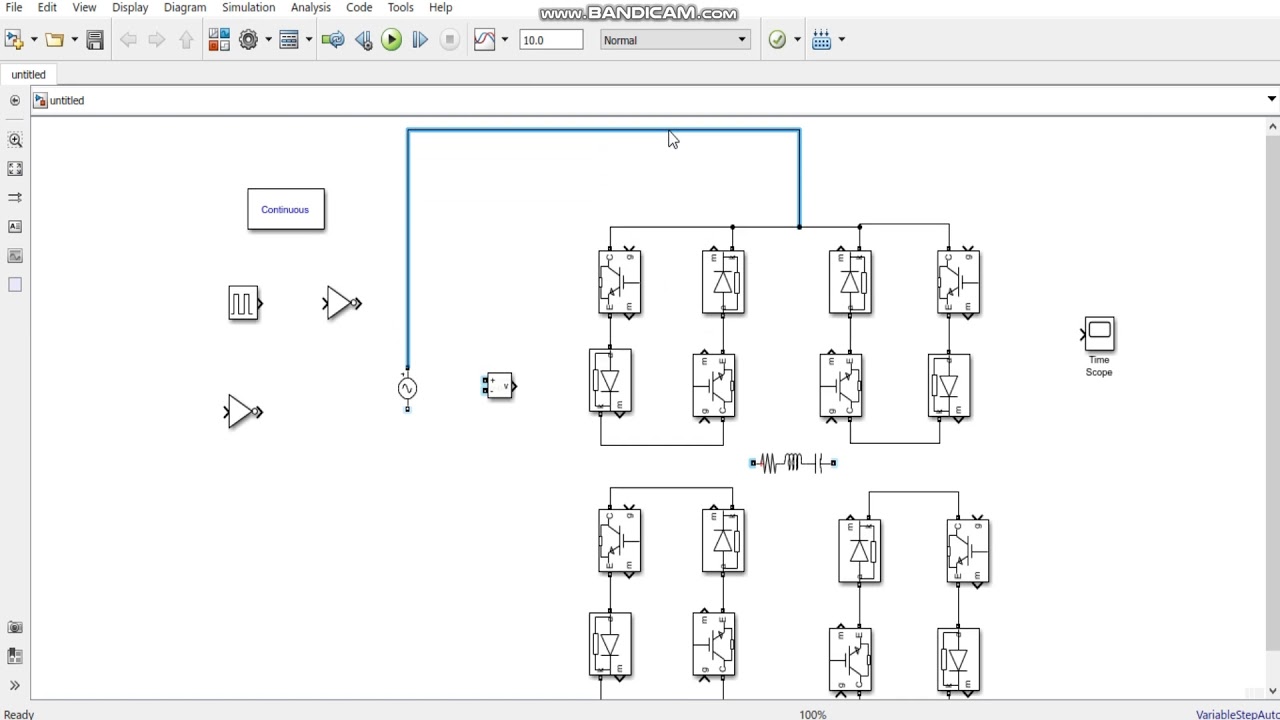Screen dimensions: 1280x720
Task: Select the Pulse Generator block
Action: coord(244,303)
